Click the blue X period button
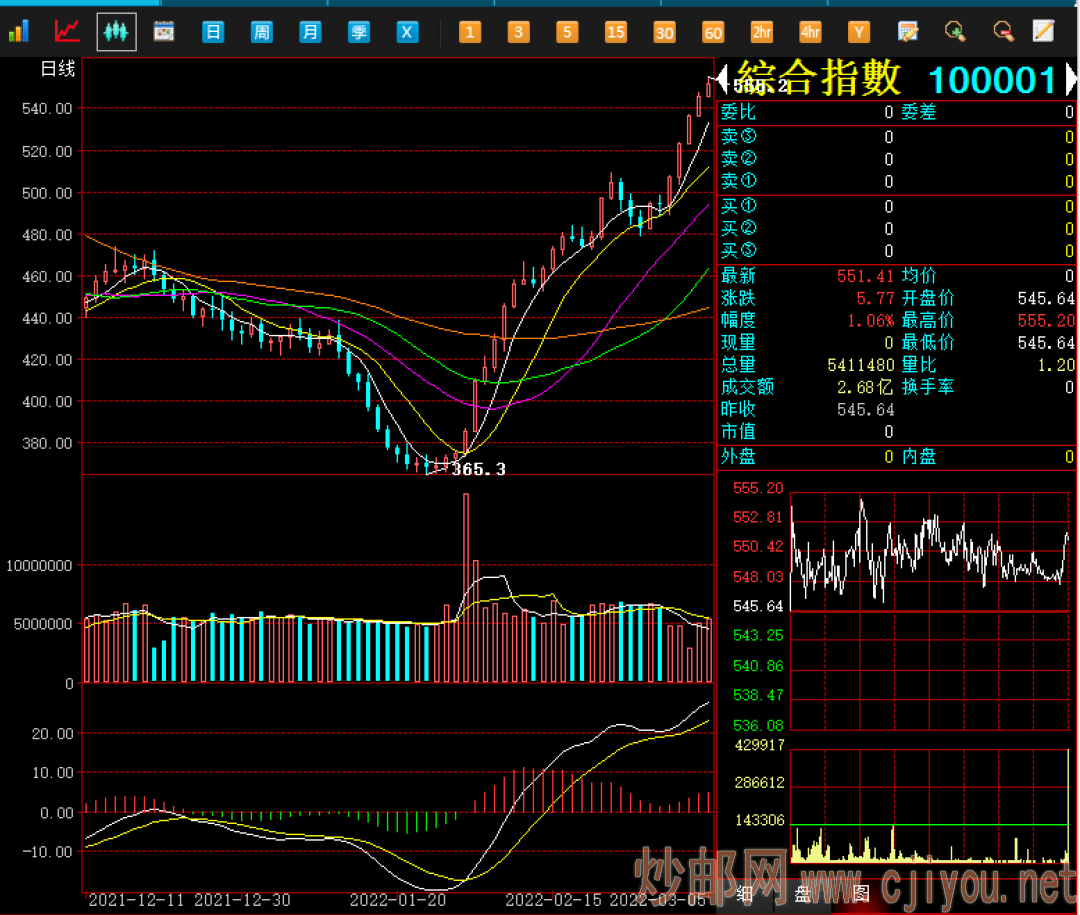 (x=407, y=32)
